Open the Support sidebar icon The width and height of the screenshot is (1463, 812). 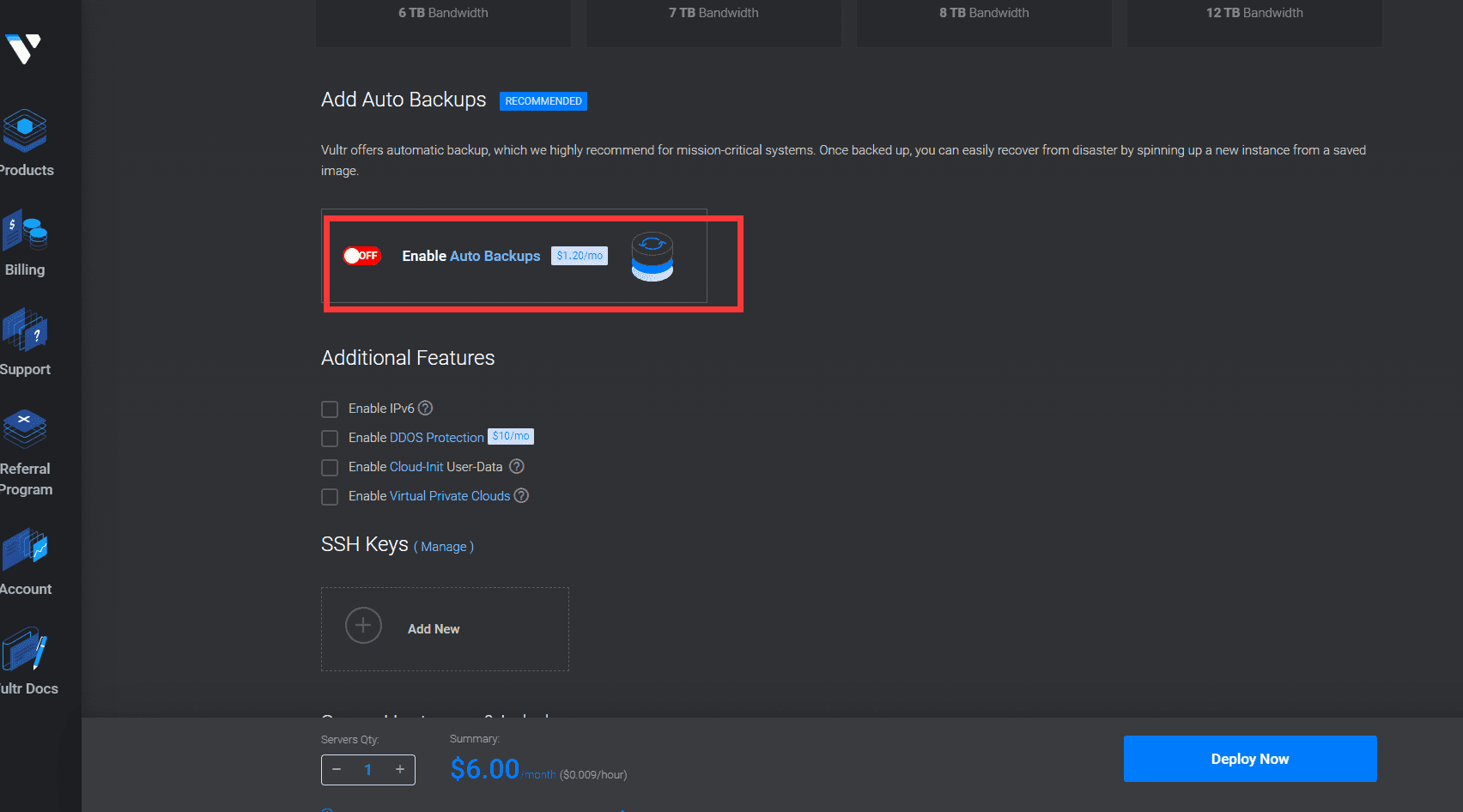point(25,330)
